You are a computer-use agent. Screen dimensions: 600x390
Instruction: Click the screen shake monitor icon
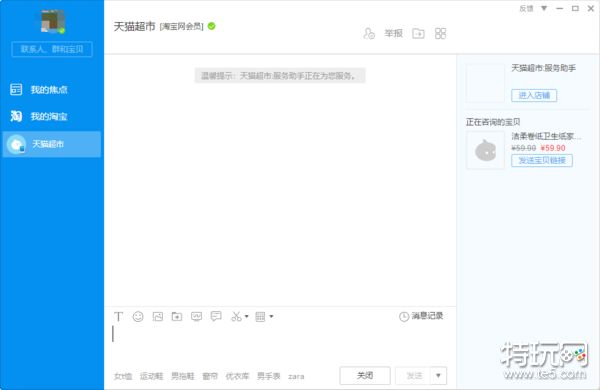tap(196, 317)
